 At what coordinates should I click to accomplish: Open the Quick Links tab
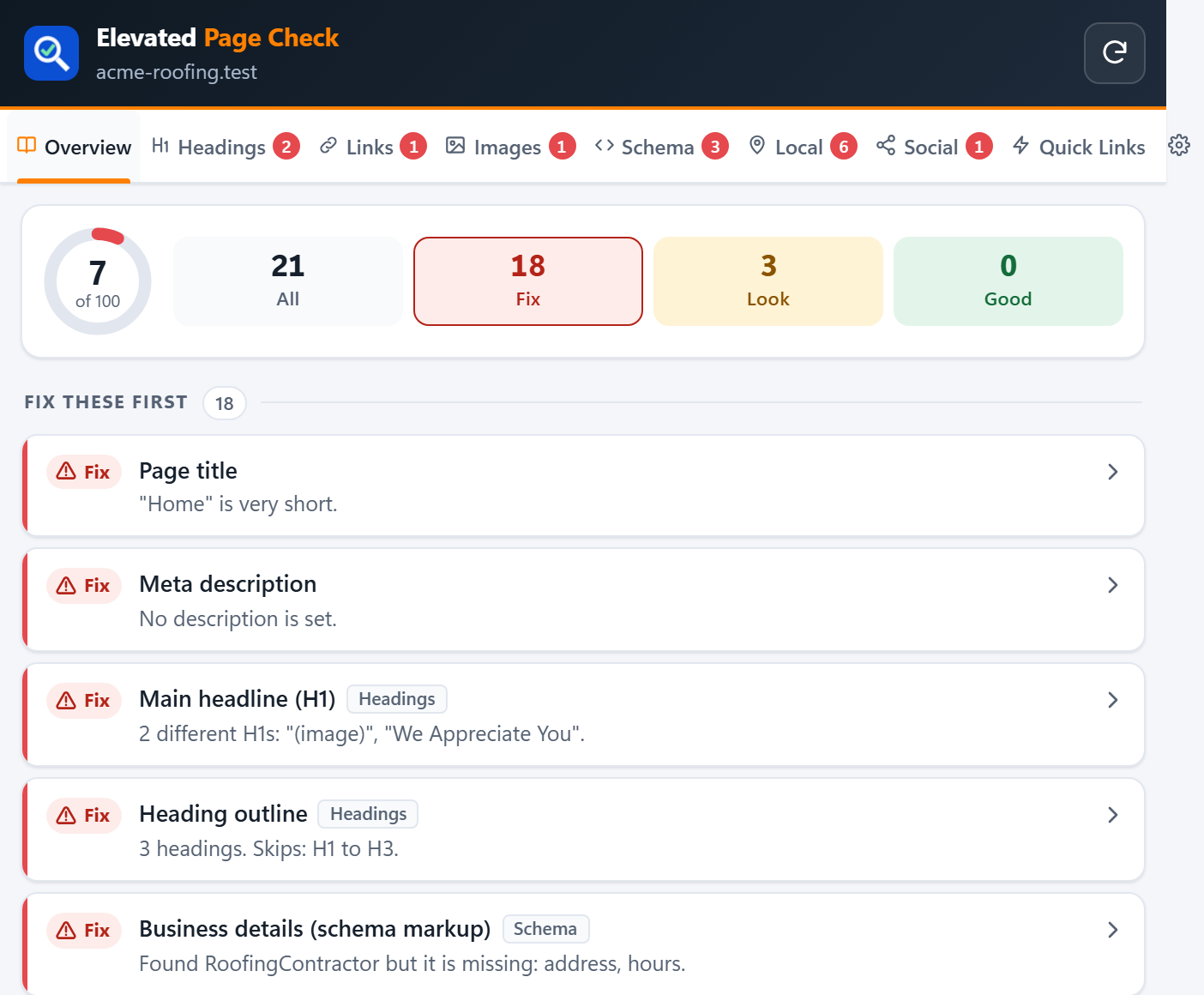(x=1079, y=147)
